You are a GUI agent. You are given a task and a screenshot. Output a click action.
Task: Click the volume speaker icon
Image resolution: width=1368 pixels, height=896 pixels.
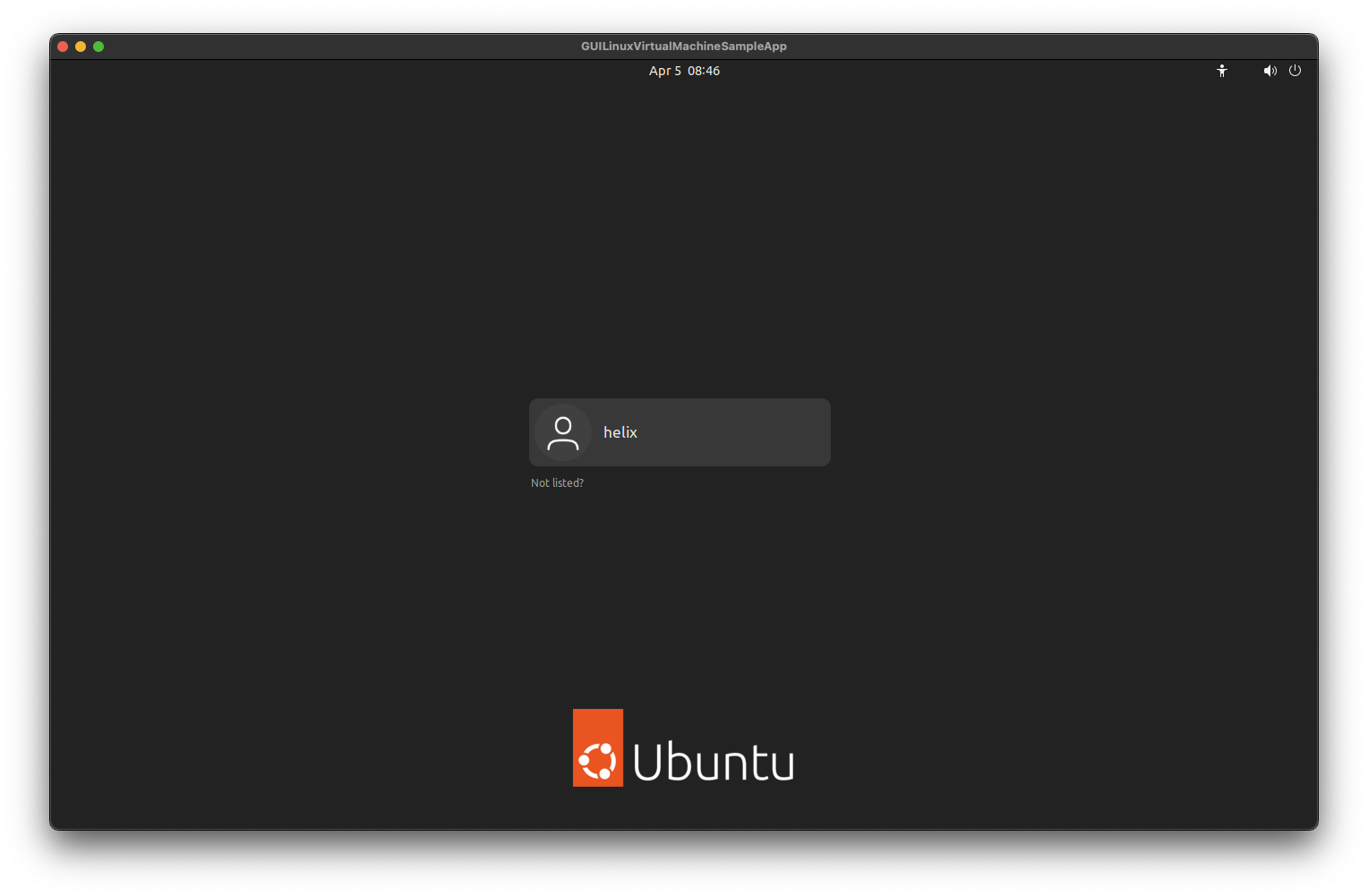[1270, 71]
